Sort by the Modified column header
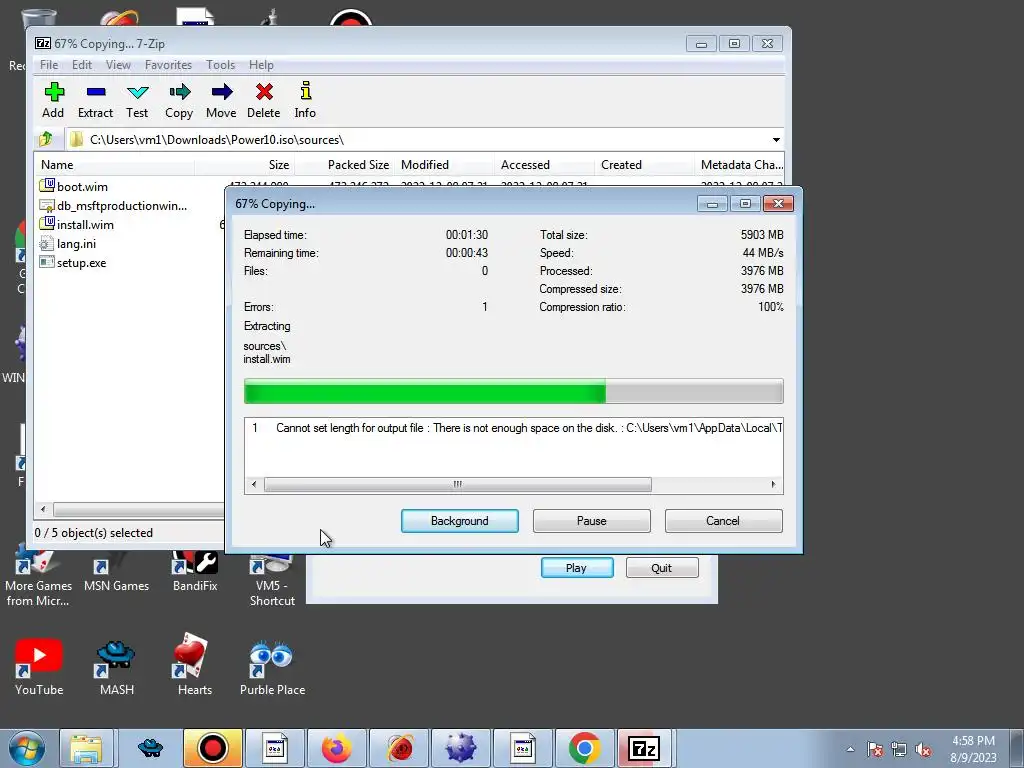Image resolution: width=1024 pixels, height=768 pixels. (444, 165)
